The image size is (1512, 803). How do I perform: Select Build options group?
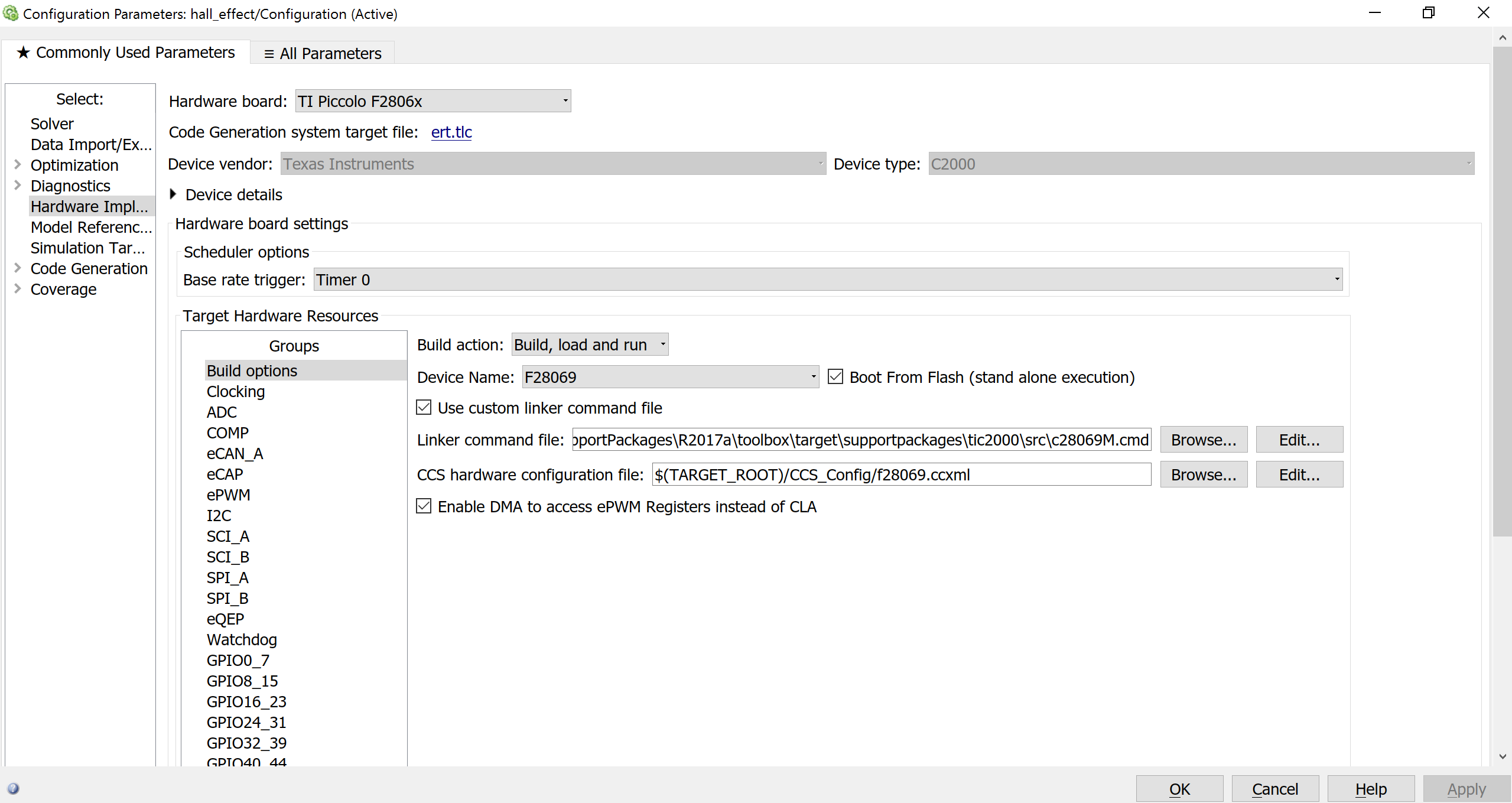(x=305, y=370)
